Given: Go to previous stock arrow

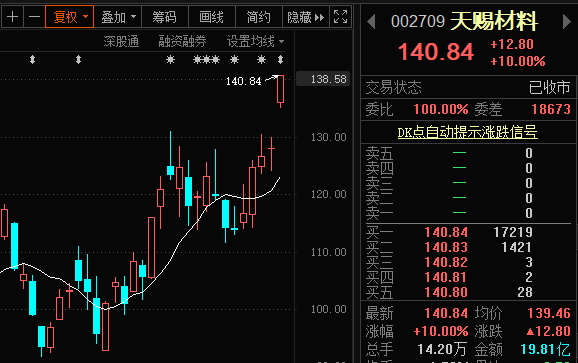Looking at the screenshot, I should point(372,21).
